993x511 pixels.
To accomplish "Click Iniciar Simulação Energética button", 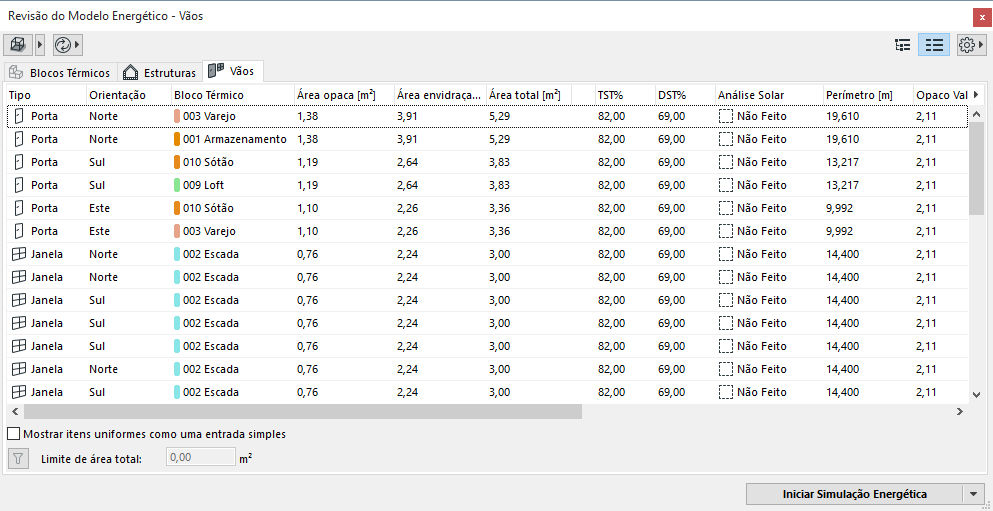I will (854, 494).
